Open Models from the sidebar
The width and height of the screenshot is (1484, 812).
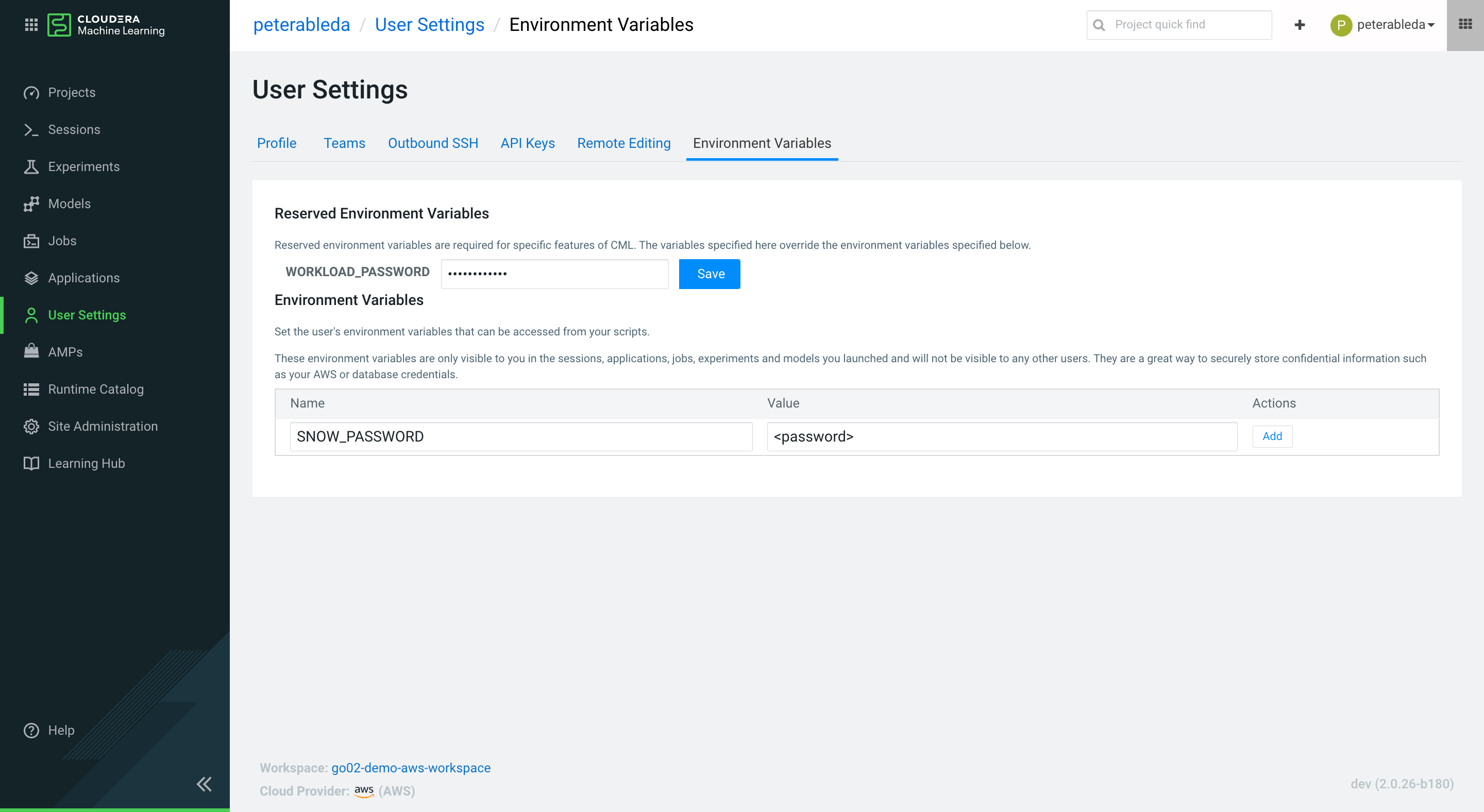tap(69, 204)
